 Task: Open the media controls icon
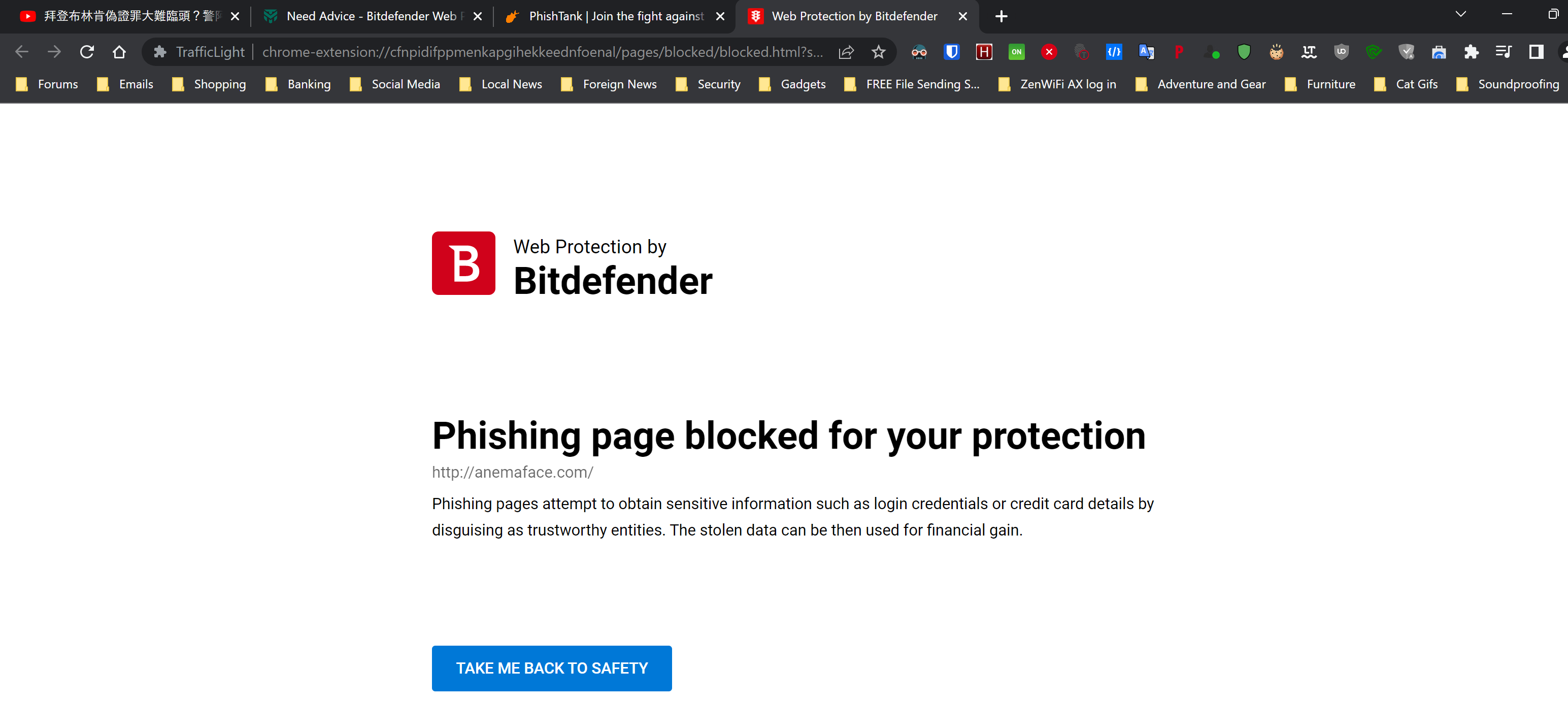point(1504,52)
